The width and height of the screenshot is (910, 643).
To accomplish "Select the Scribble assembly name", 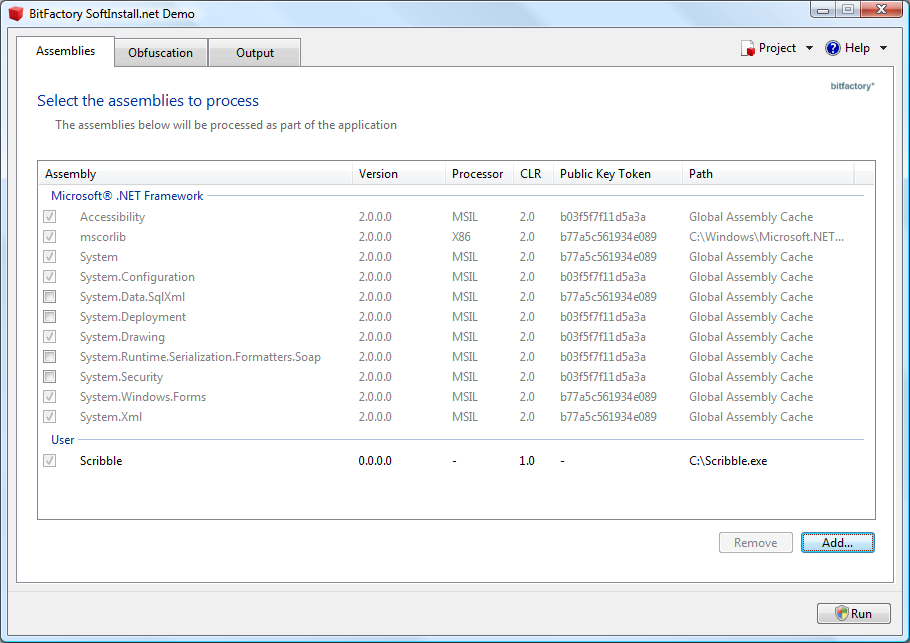I will click(x=101, y=461).
